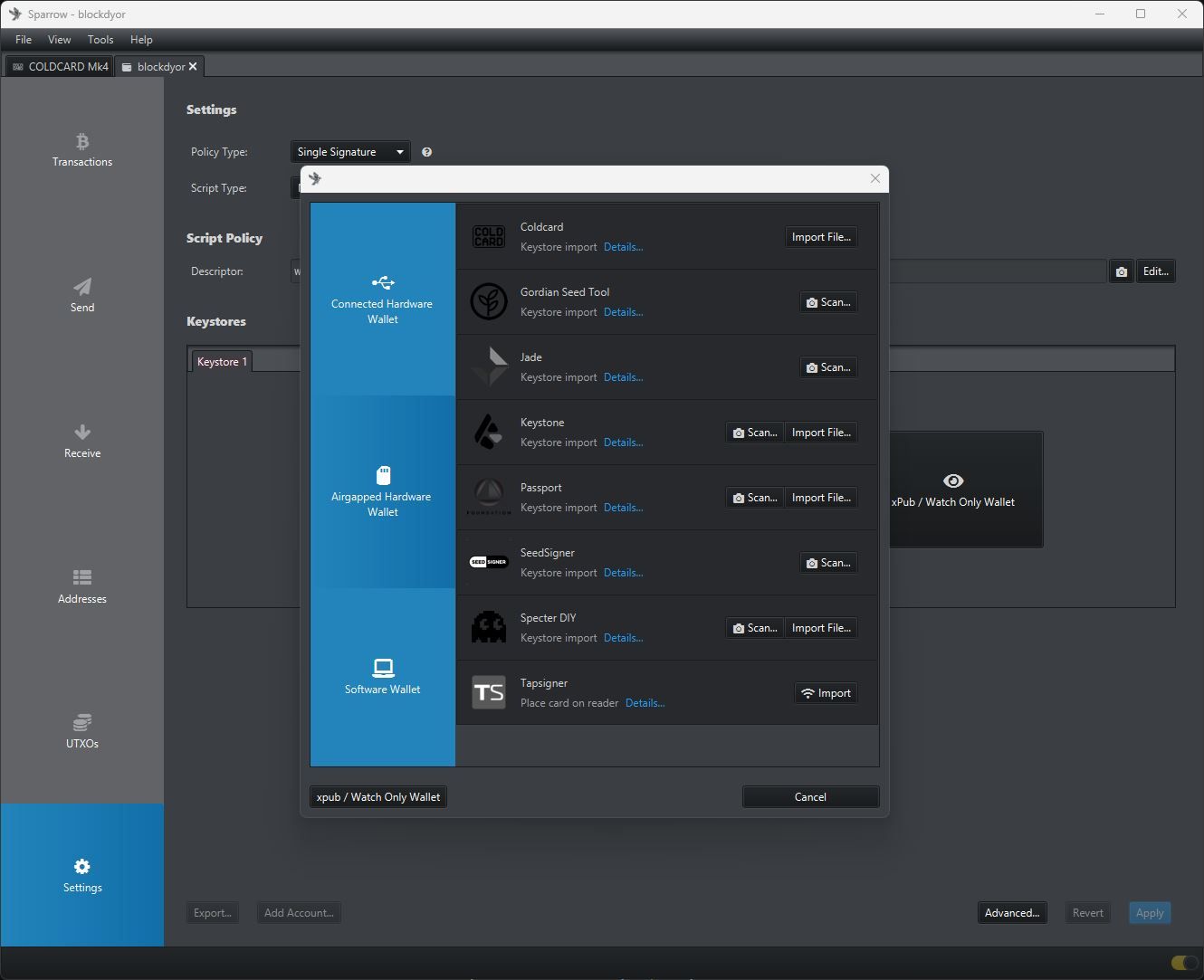Viewport: 1204px width, 980px height.
Task: Open SeedSigner Details link
Action: point(623,573)
